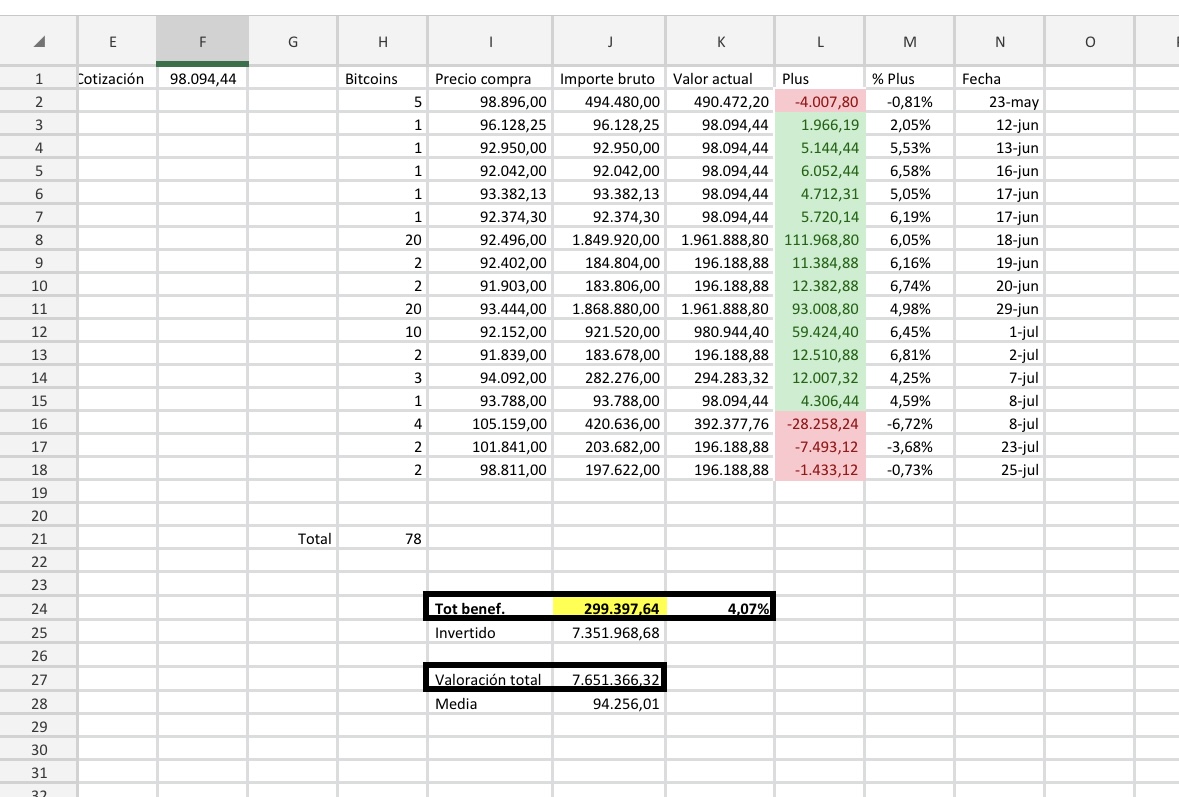The width and height of the screenshot is (1179, 797).
Task: Click the valor actual 980.944,40 cell
Action: tap(720, 332)
